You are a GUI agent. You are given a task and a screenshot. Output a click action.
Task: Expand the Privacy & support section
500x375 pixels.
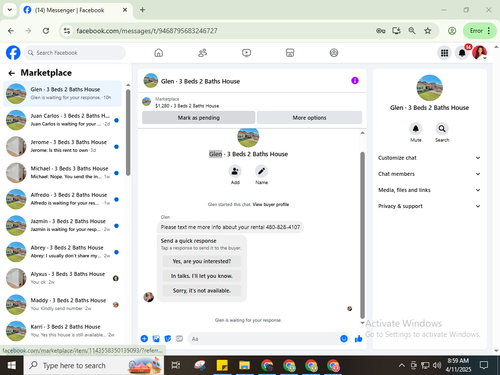pos(429,206)
